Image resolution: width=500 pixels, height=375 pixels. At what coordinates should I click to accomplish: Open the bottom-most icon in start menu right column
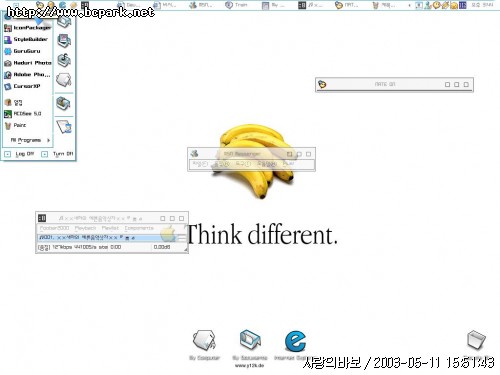[x=64, y=127]
